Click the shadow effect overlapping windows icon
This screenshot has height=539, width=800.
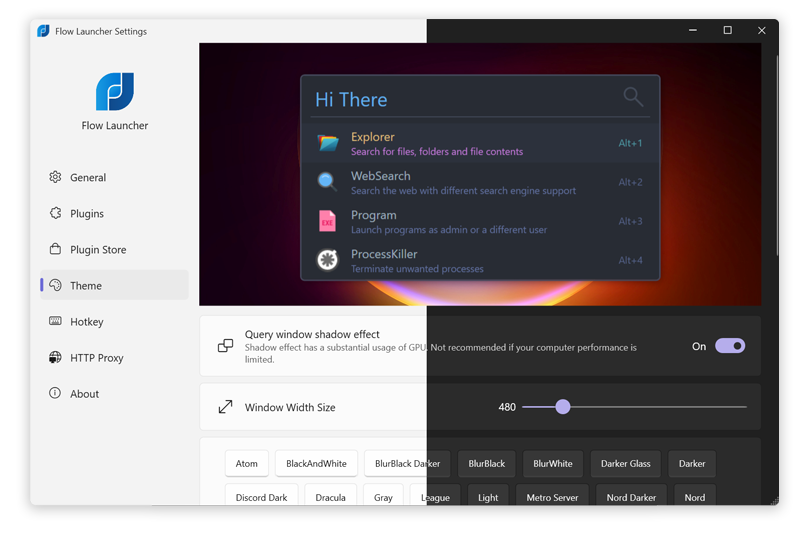pyautogui.click(x=226, y=346)
